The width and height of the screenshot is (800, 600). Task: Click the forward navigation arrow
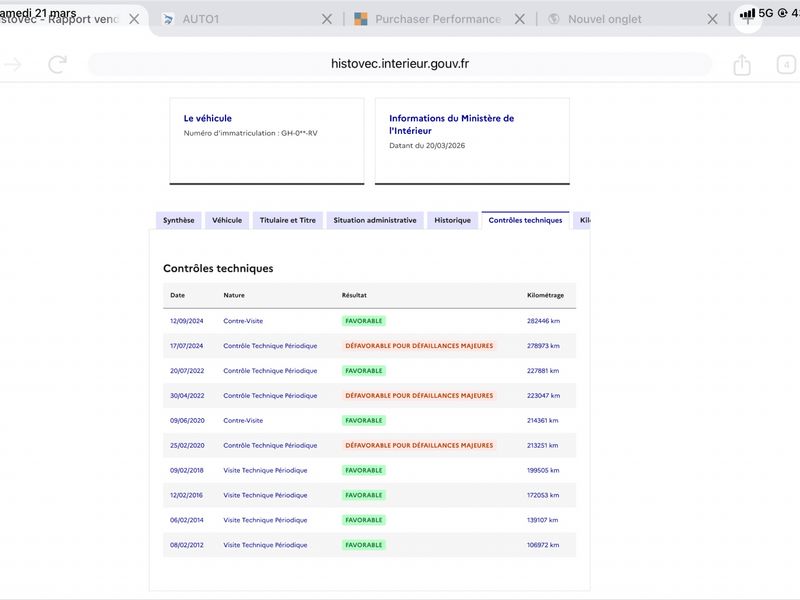point(13,65)
